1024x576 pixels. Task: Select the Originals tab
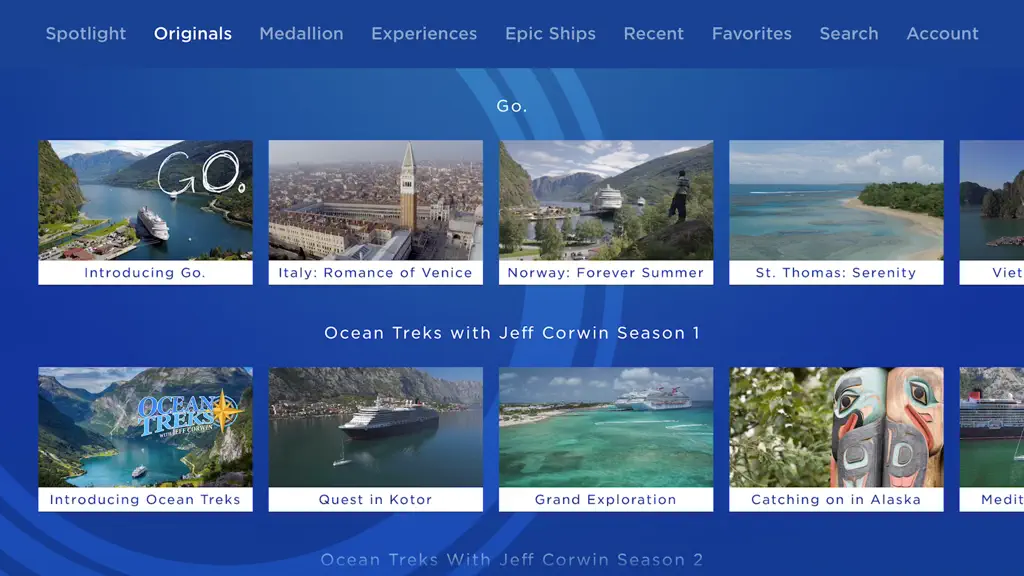[x=193, y=34]
